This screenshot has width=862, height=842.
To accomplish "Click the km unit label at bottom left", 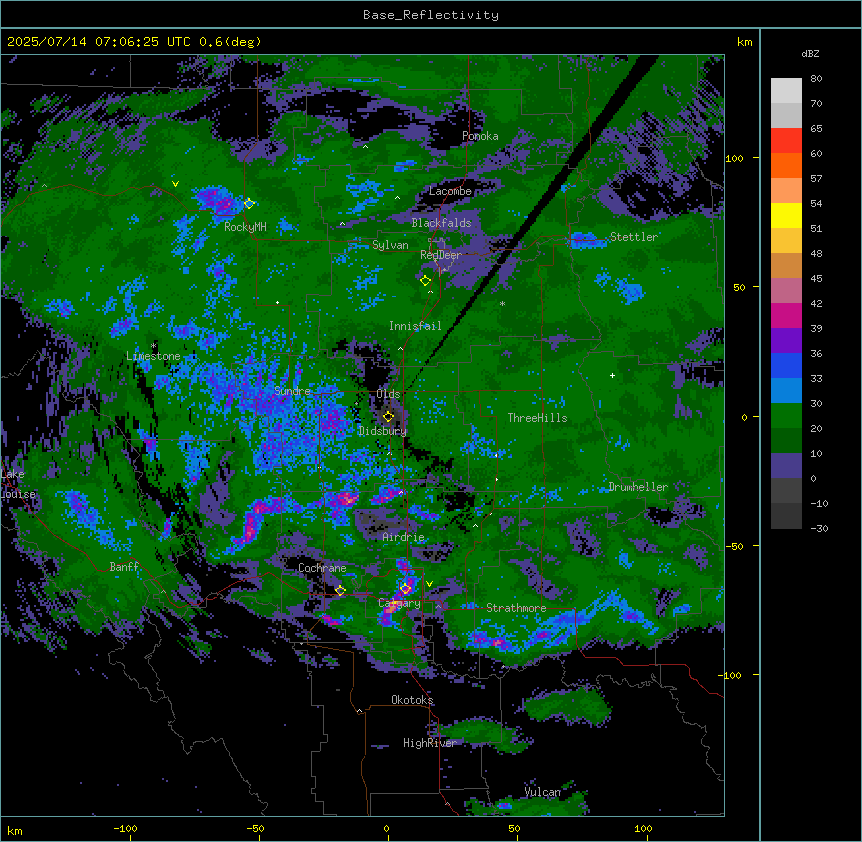I will coord(15,830).
